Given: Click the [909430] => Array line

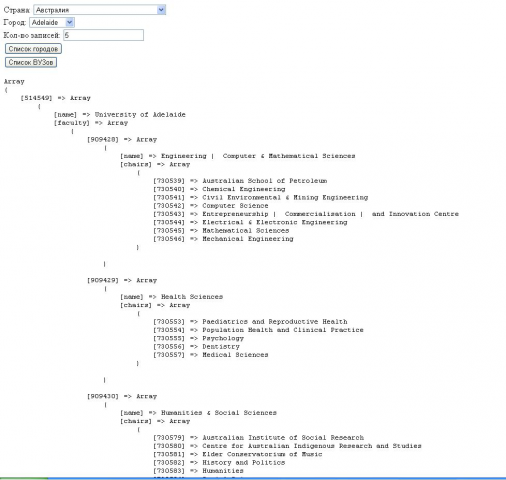Looking at the screenshot, I should [122, 396].
